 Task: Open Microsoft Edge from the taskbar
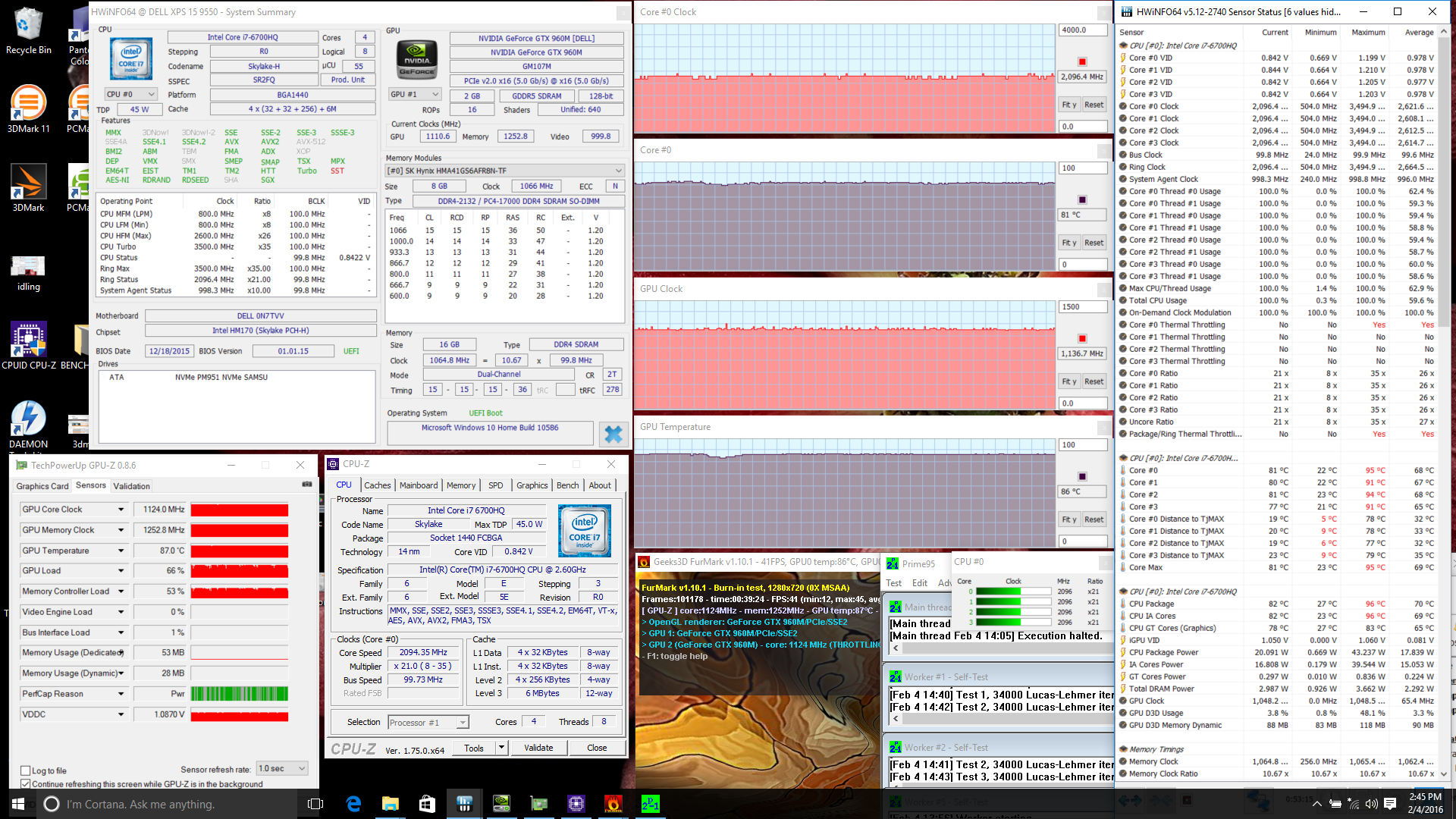[353, 804]
